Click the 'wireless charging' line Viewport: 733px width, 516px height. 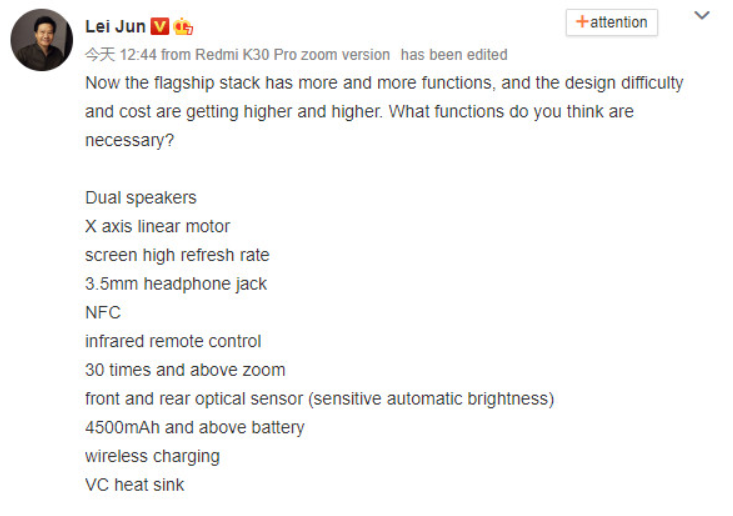(152, 456)
